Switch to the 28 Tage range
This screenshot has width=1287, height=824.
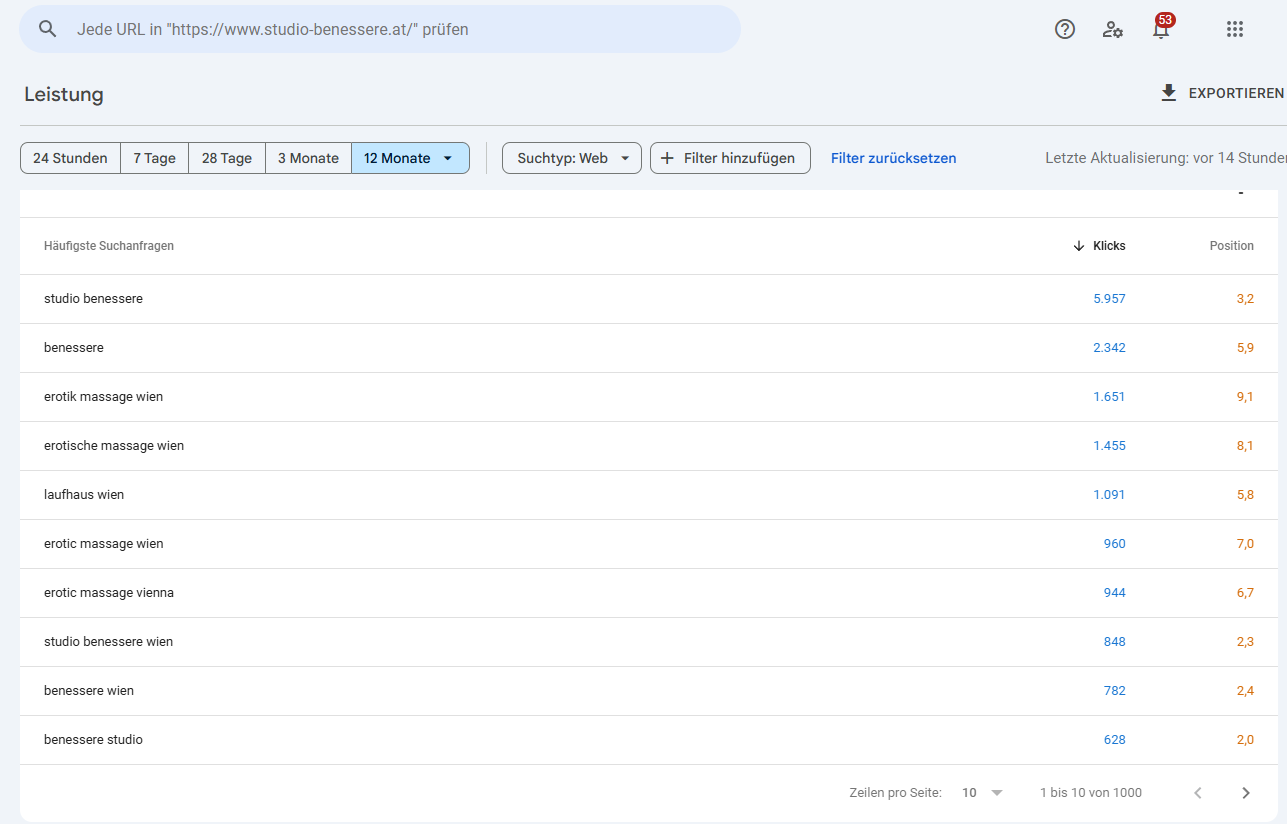[226, 158]
